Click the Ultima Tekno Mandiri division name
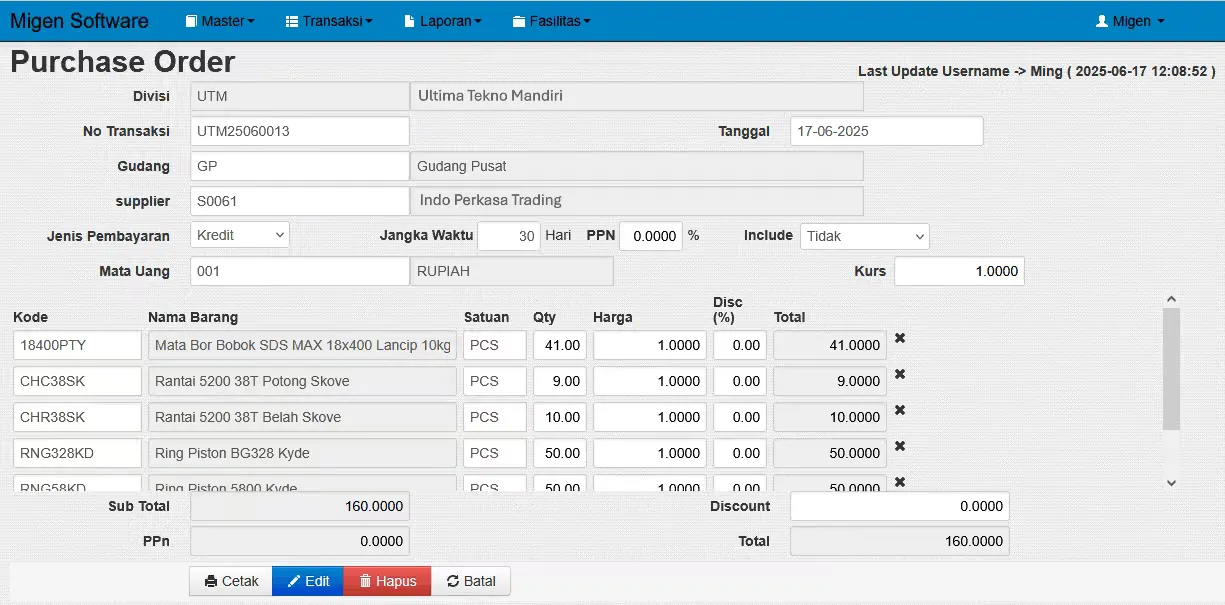Viewport: 1225px width, 605px height. [637, 96]
